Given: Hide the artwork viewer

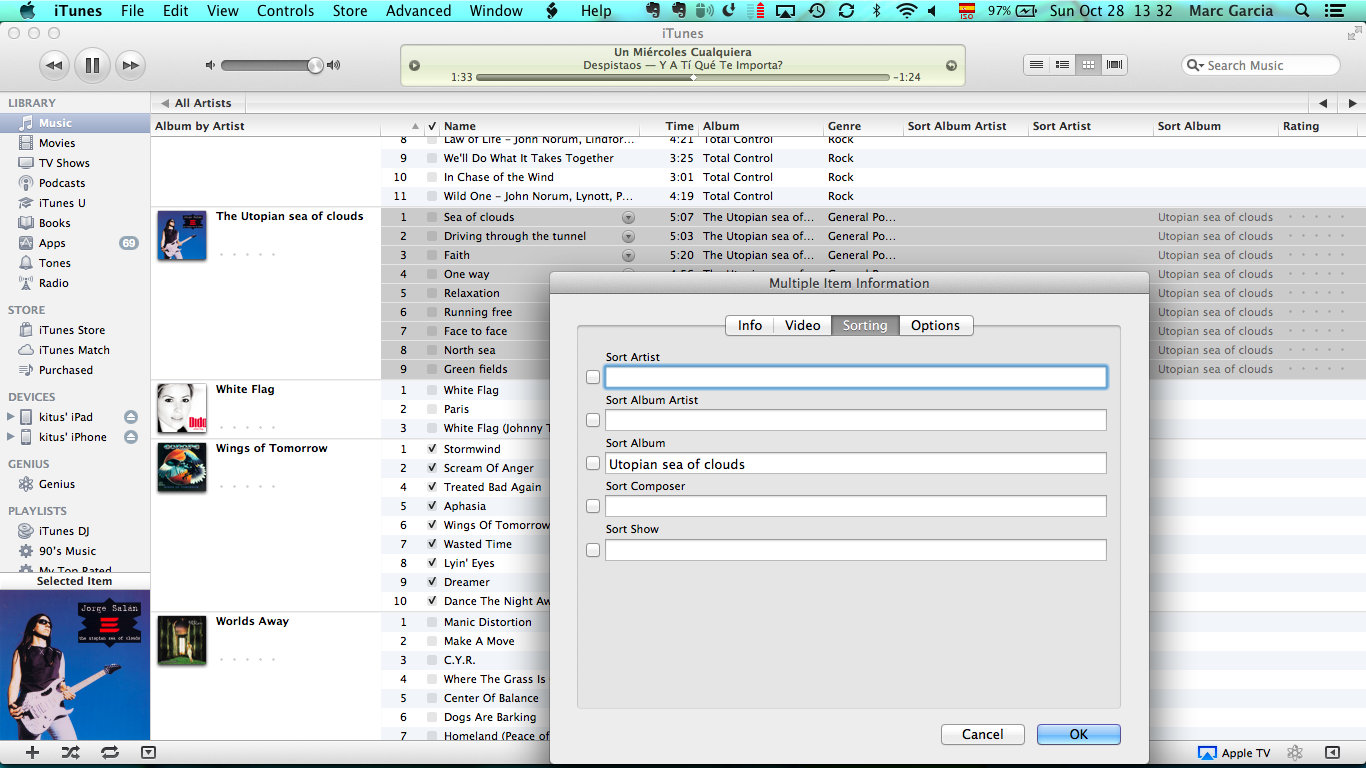Looking at the screenshot, I should click(148, 753).
